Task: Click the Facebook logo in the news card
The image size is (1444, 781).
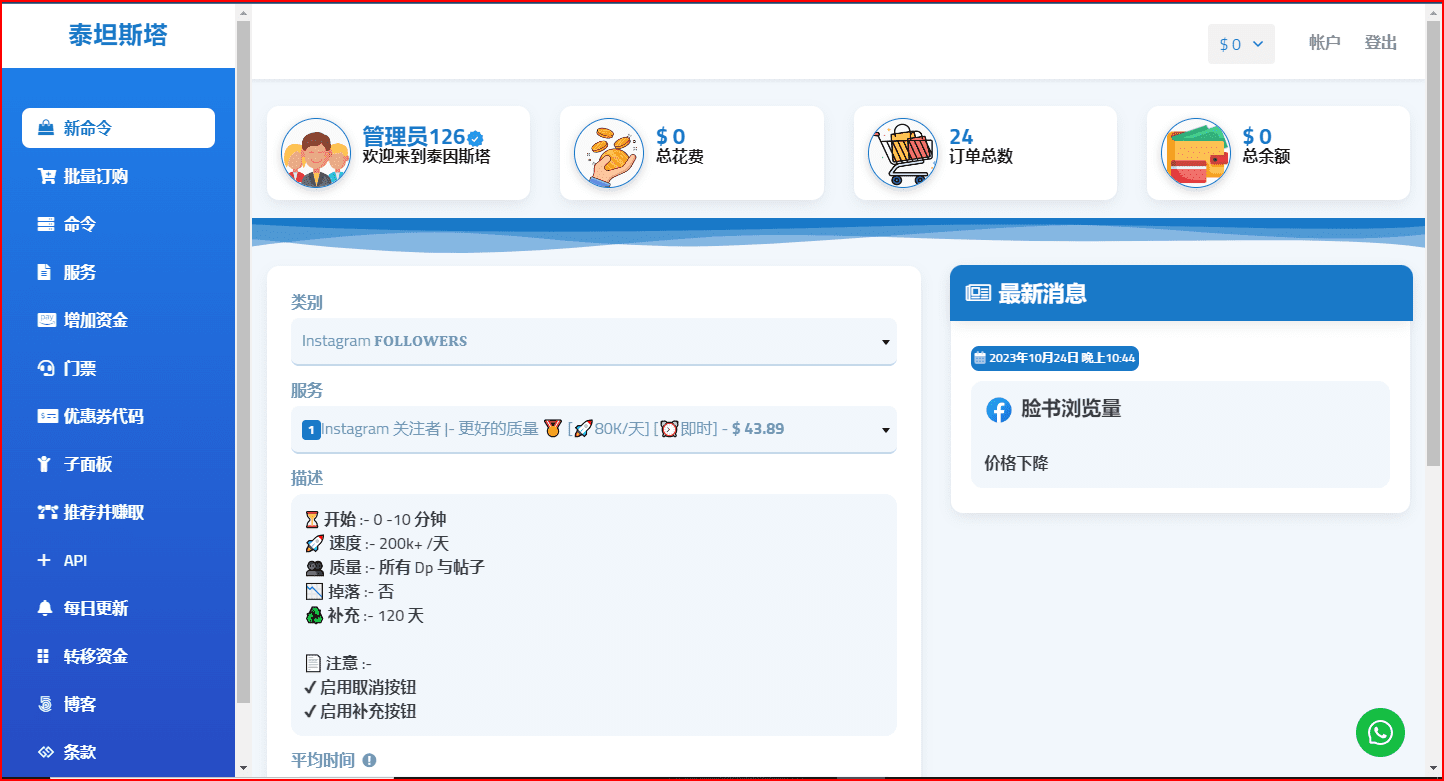Action: click(998, 410)
